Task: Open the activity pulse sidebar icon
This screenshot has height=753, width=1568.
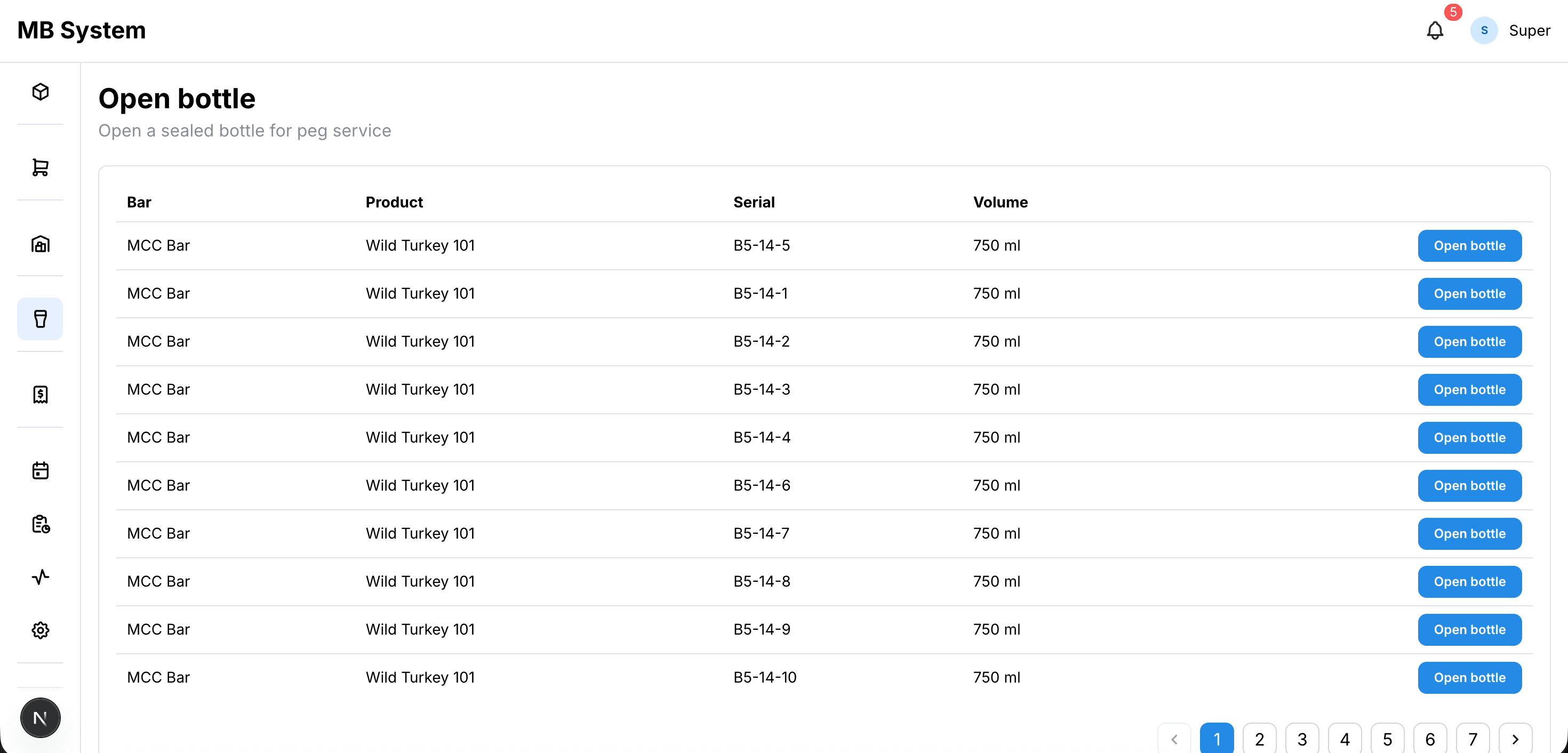Action: tap(40, 577)
